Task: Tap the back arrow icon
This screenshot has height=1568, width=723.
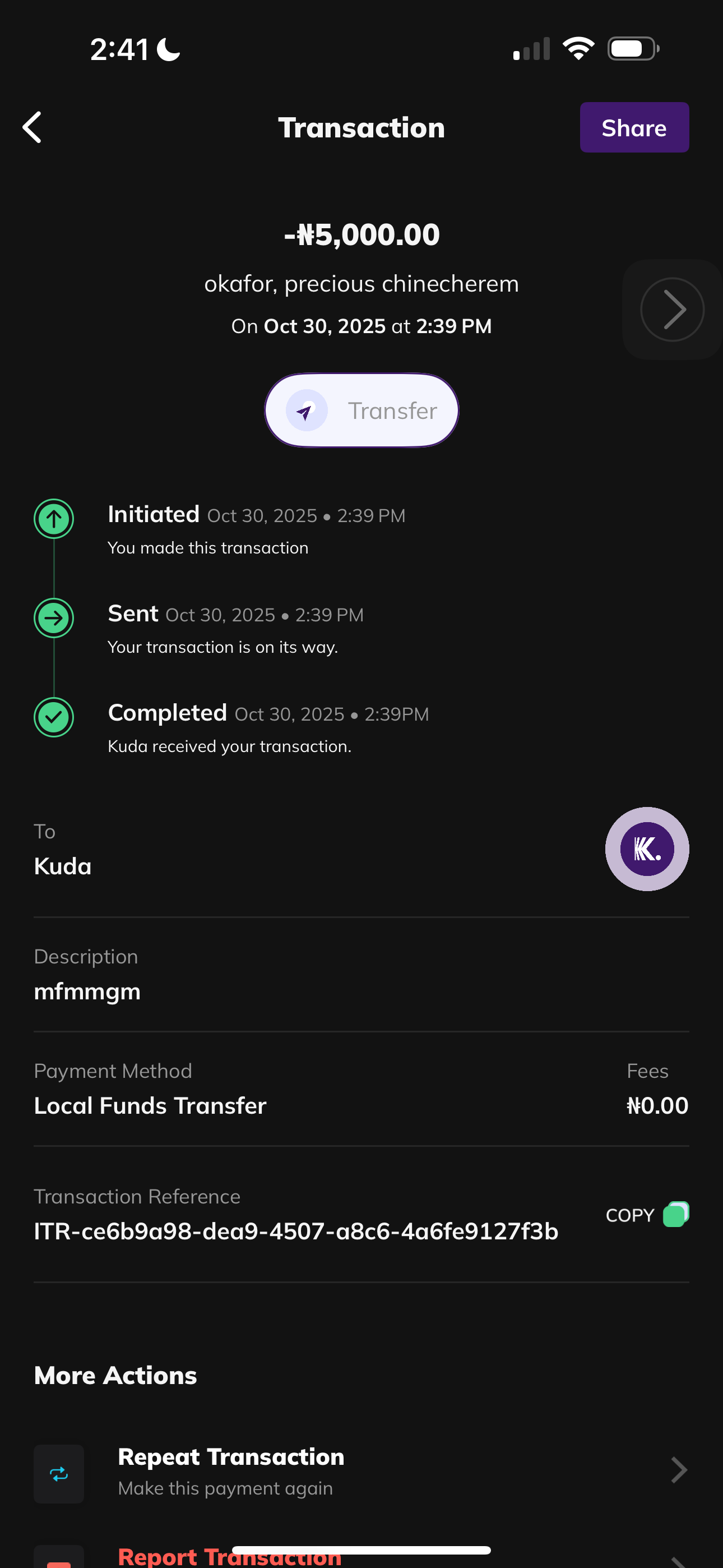Action: point(33,127)
